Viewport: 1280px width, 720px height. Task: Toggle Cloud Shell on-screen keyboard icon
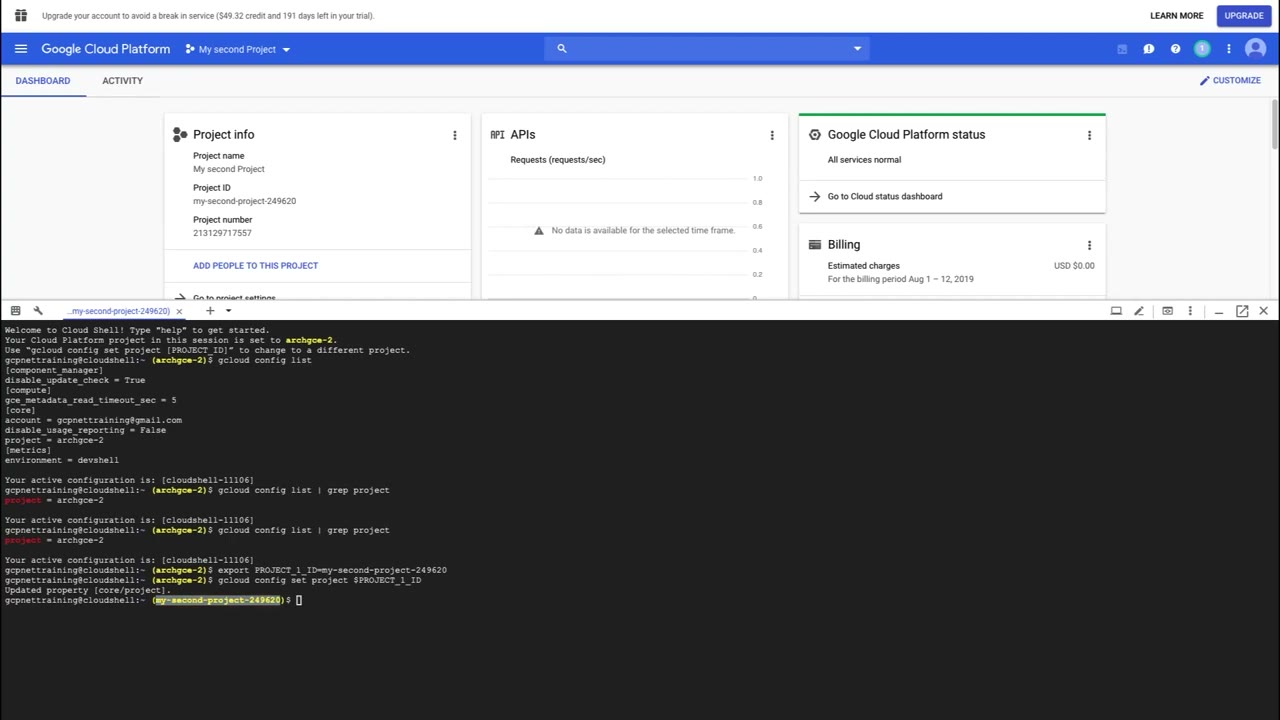pos(15,311)
